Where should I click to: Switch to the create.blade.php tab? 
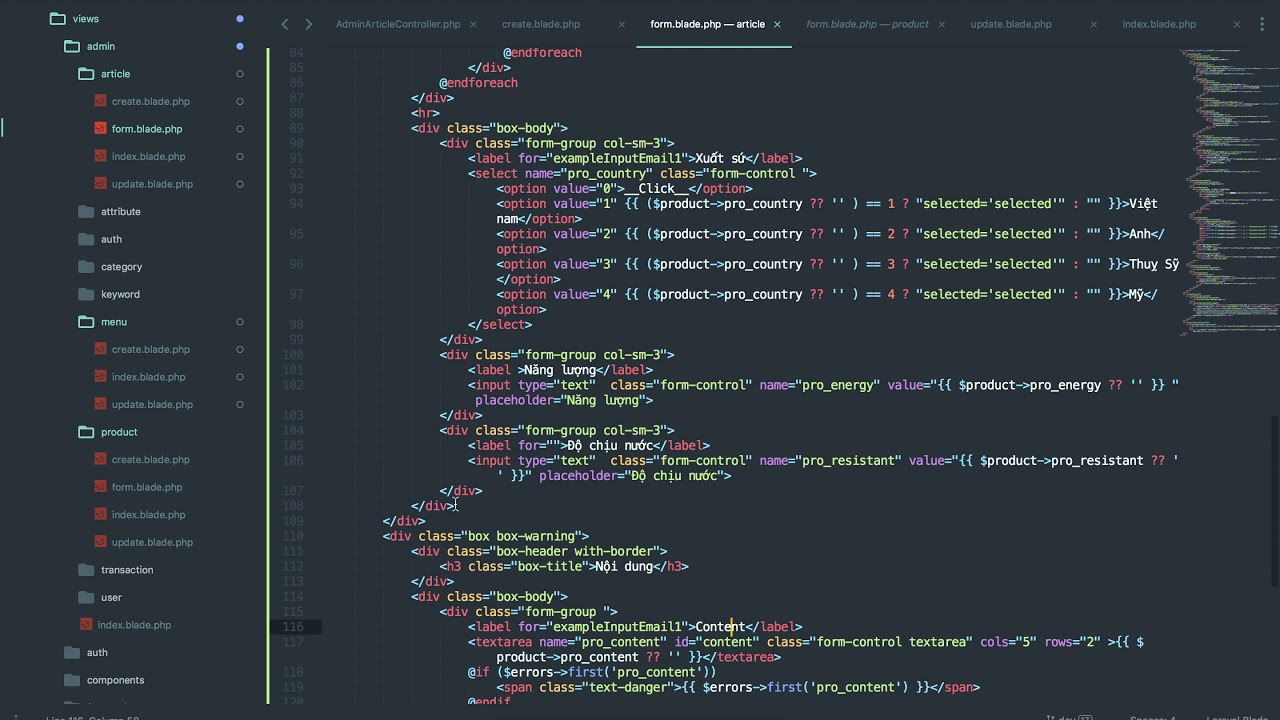point(541,24)
